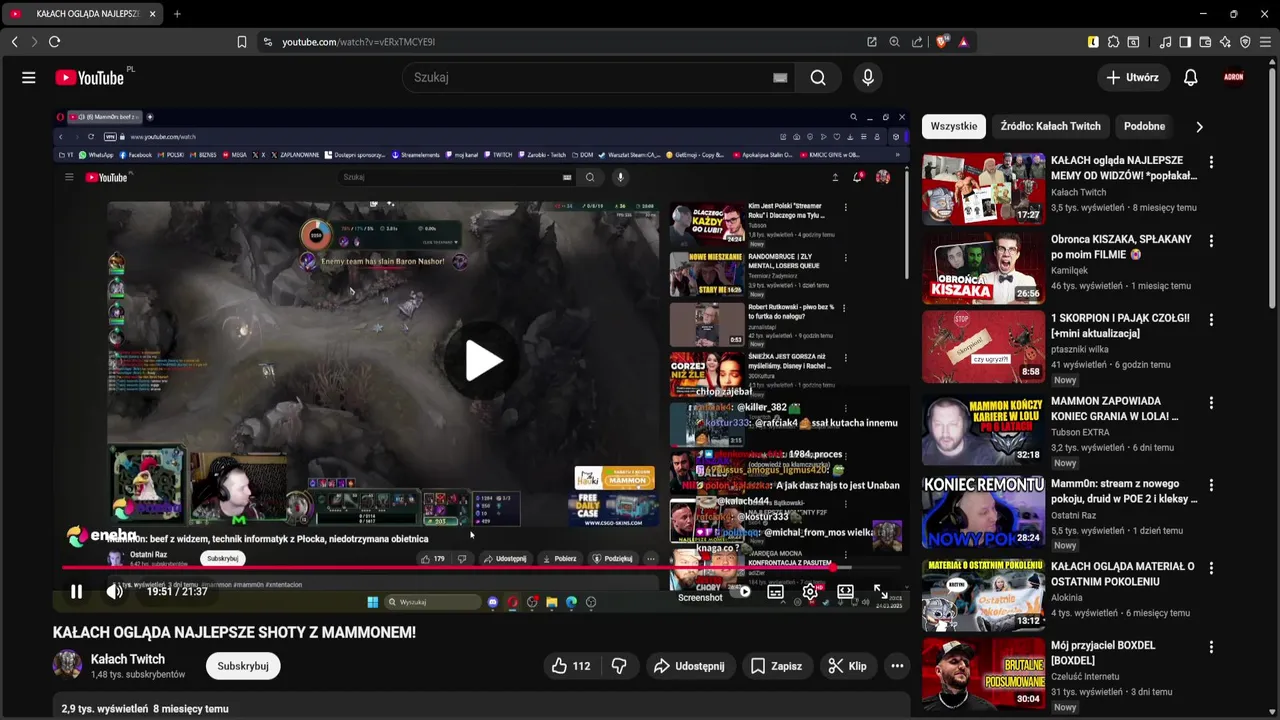Start voice search with the microphone
Screen dimensions: 1280x720
(x=868, y=77)
